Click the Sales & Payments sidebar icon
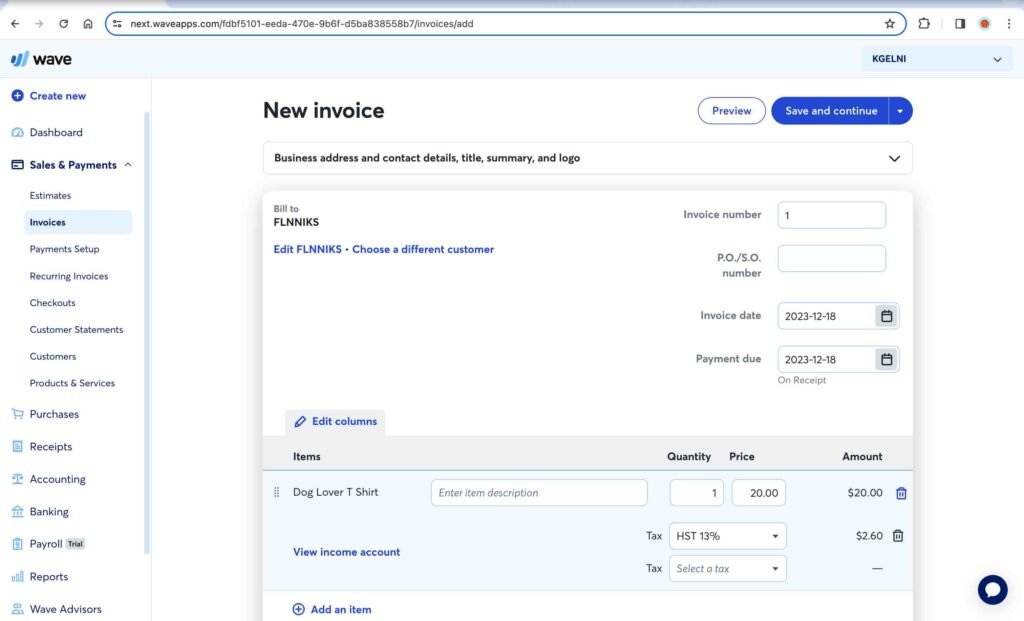 coord(17,164)
